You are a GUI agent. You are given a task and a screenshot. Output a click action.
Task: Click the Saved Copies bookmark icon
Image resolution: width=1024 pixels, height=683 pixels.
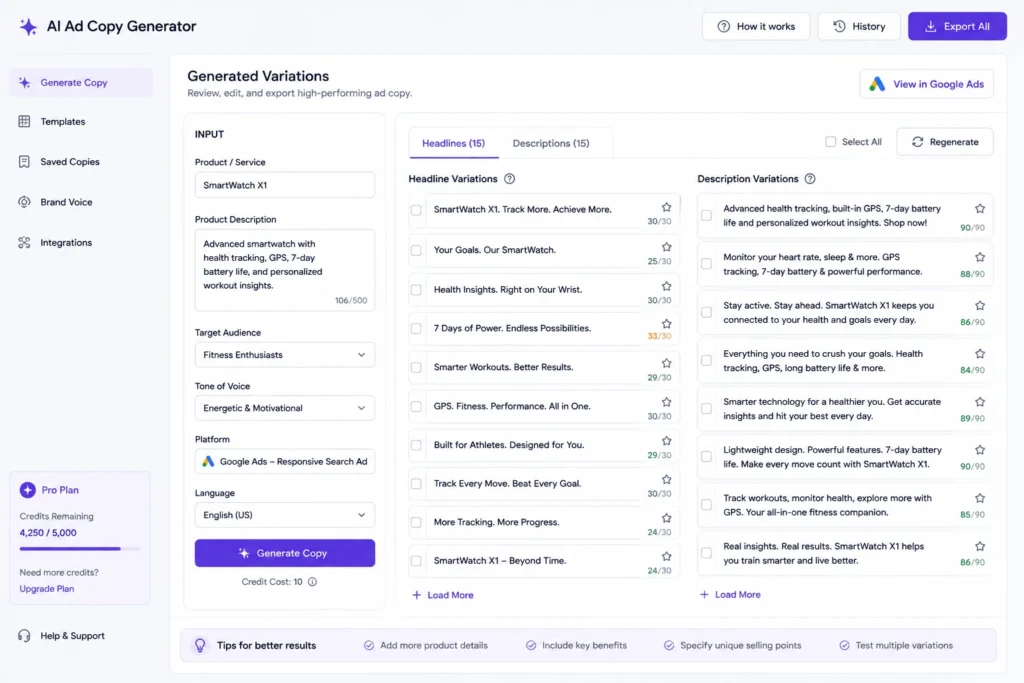[24, 162]
